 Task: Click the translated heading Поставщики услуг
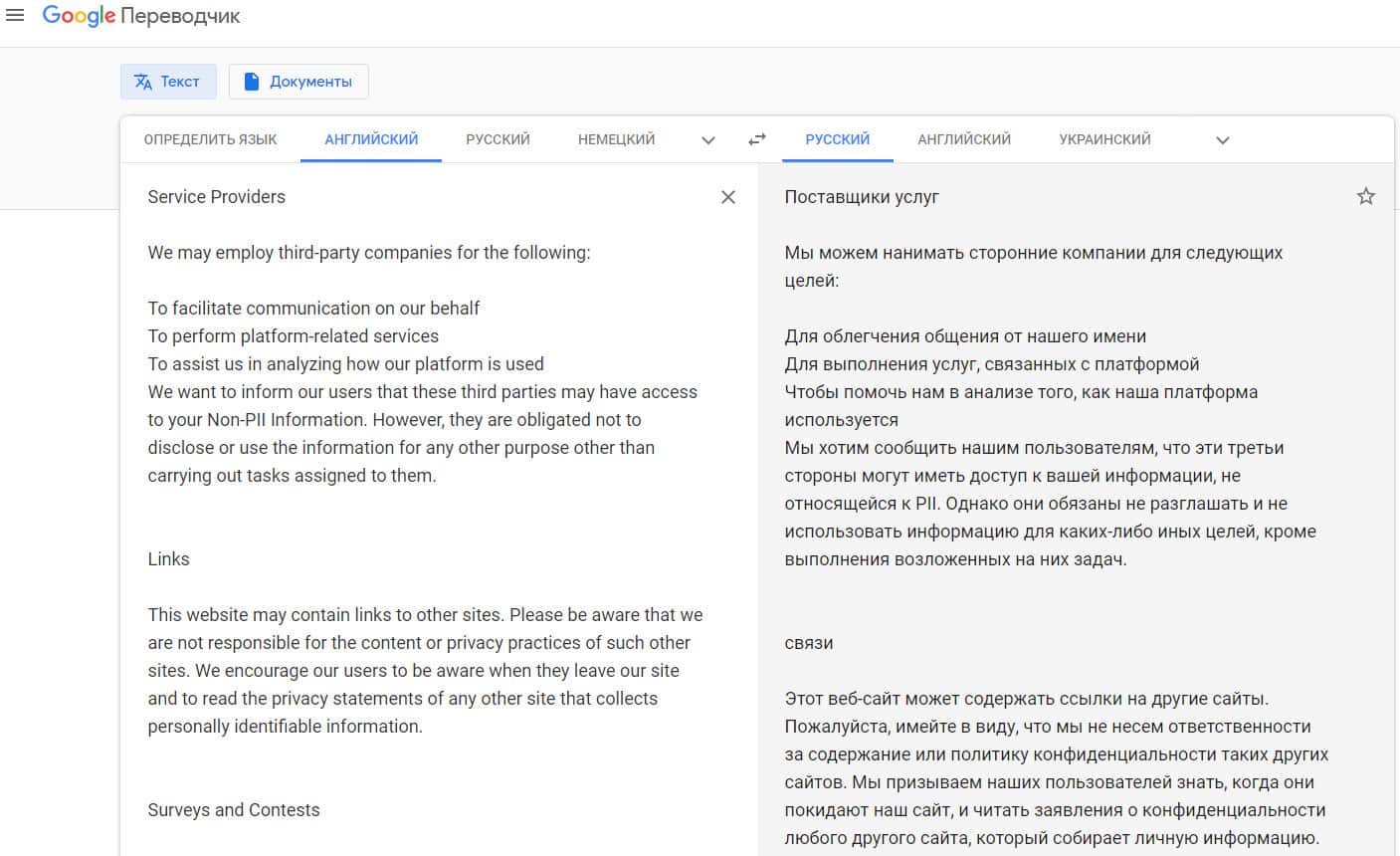[x=862, y=197]
